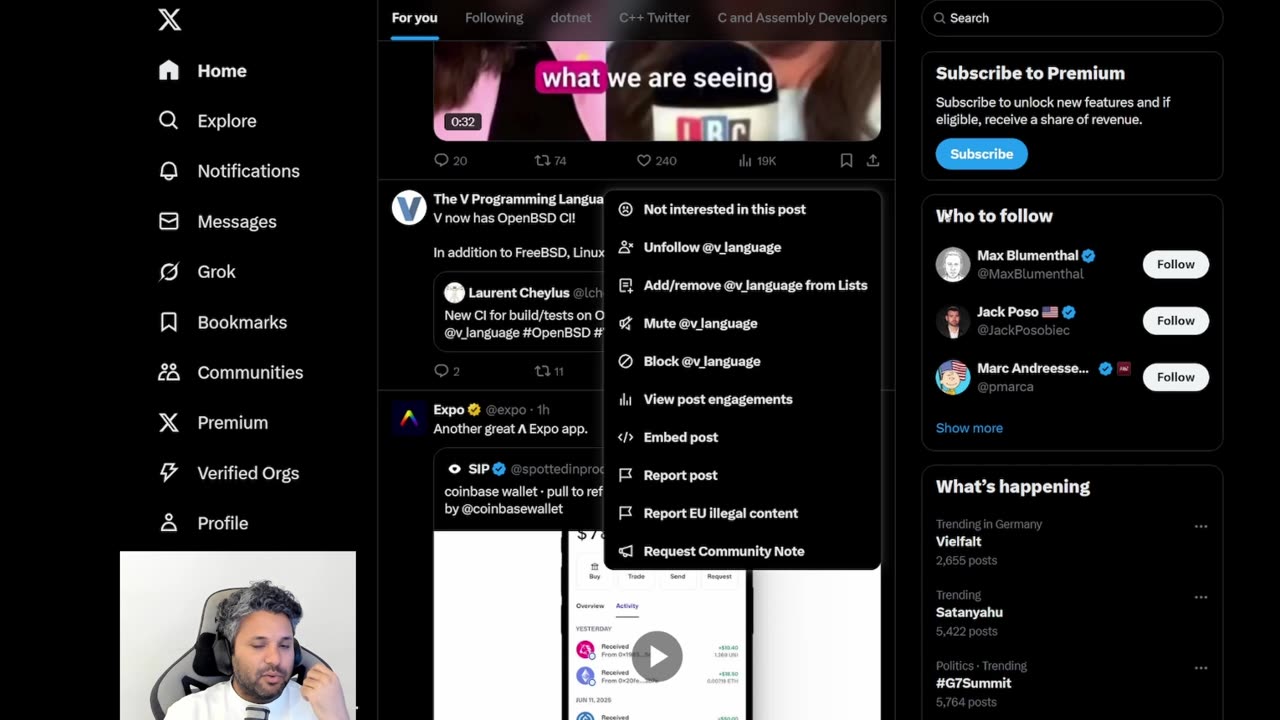The image size is (1280, 720).
Task: Switch to the C++ Twitter tab
Action: point(654,18)
